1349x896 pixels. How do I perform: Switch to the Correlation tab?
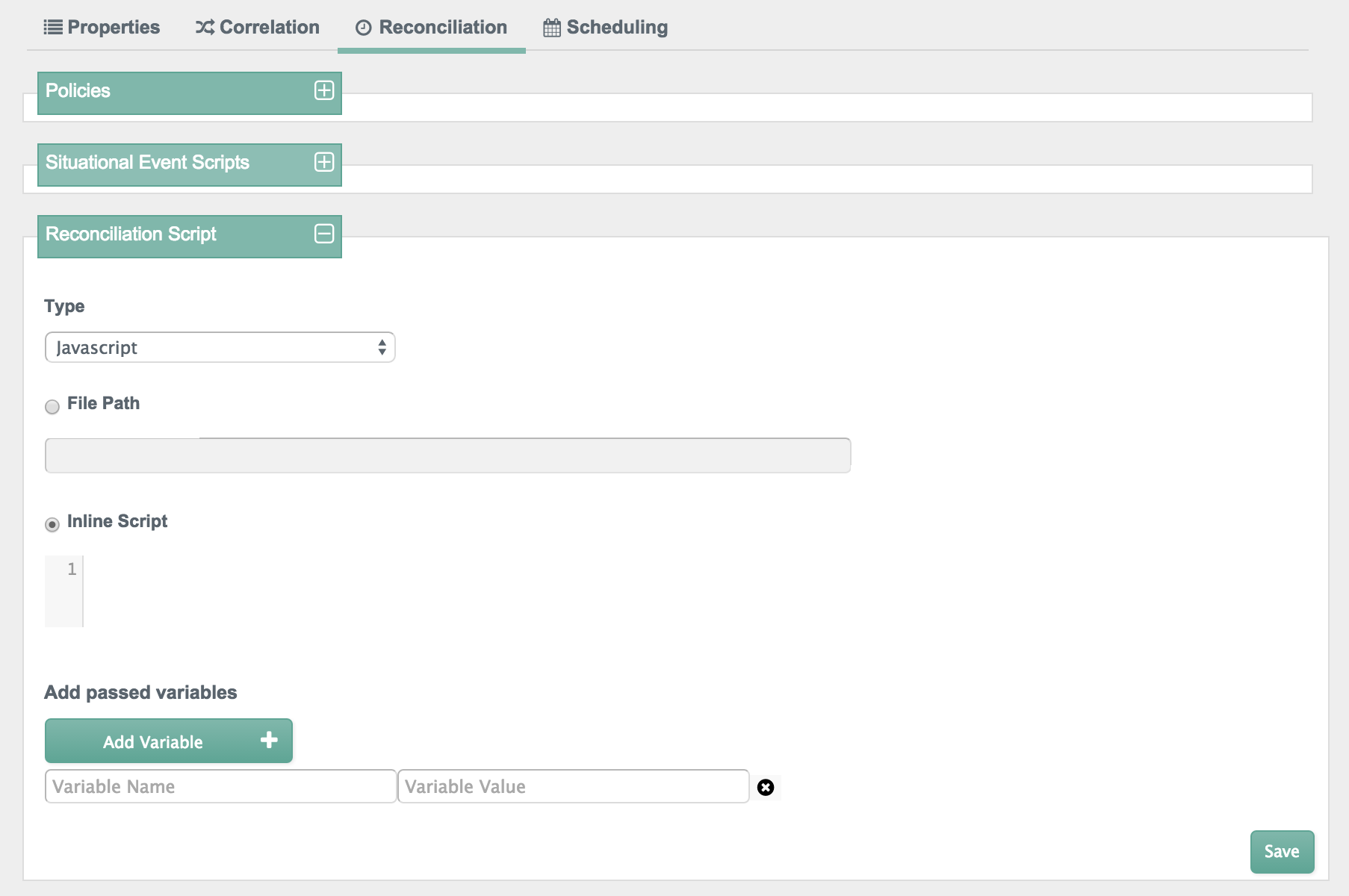258,27
